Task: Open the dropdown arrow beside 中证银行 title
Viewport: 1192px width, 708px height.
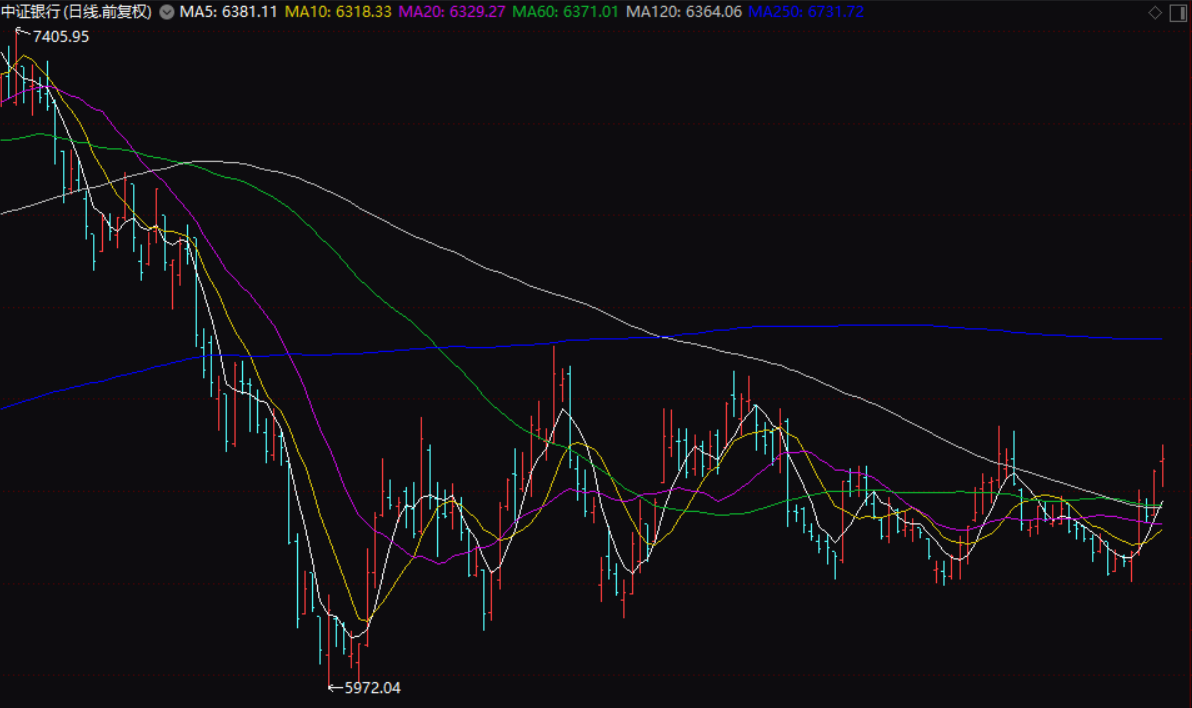Action: click(x=166, y=12)
